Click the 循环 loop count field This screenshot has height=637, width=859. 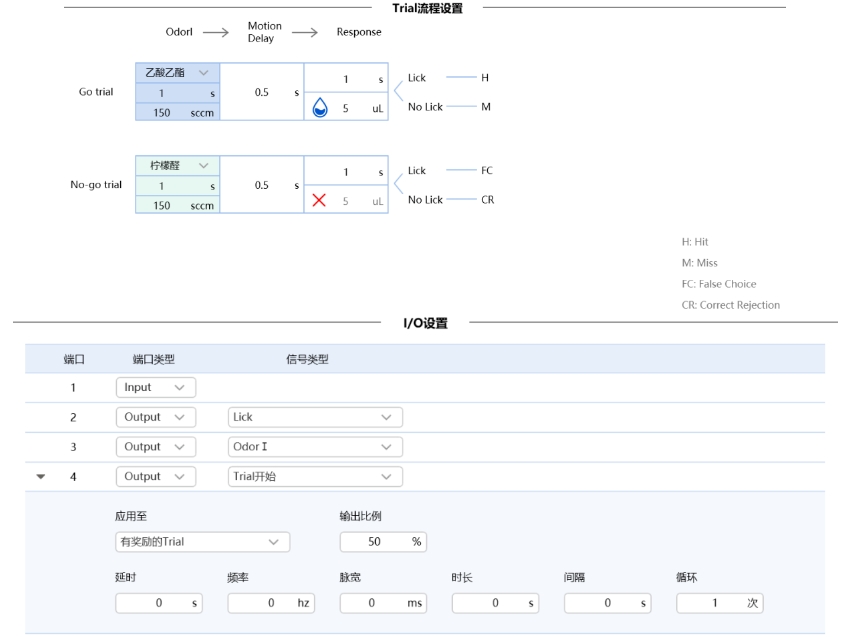[719, 604]
